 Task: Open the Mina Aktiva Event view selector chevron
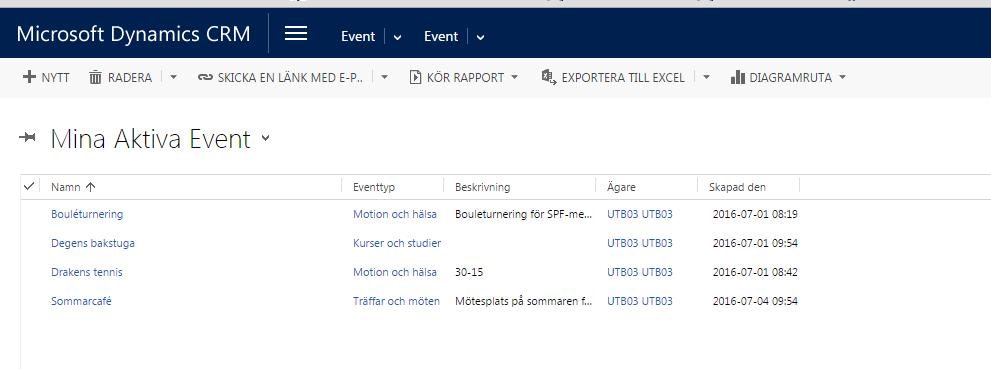[265, 138]
